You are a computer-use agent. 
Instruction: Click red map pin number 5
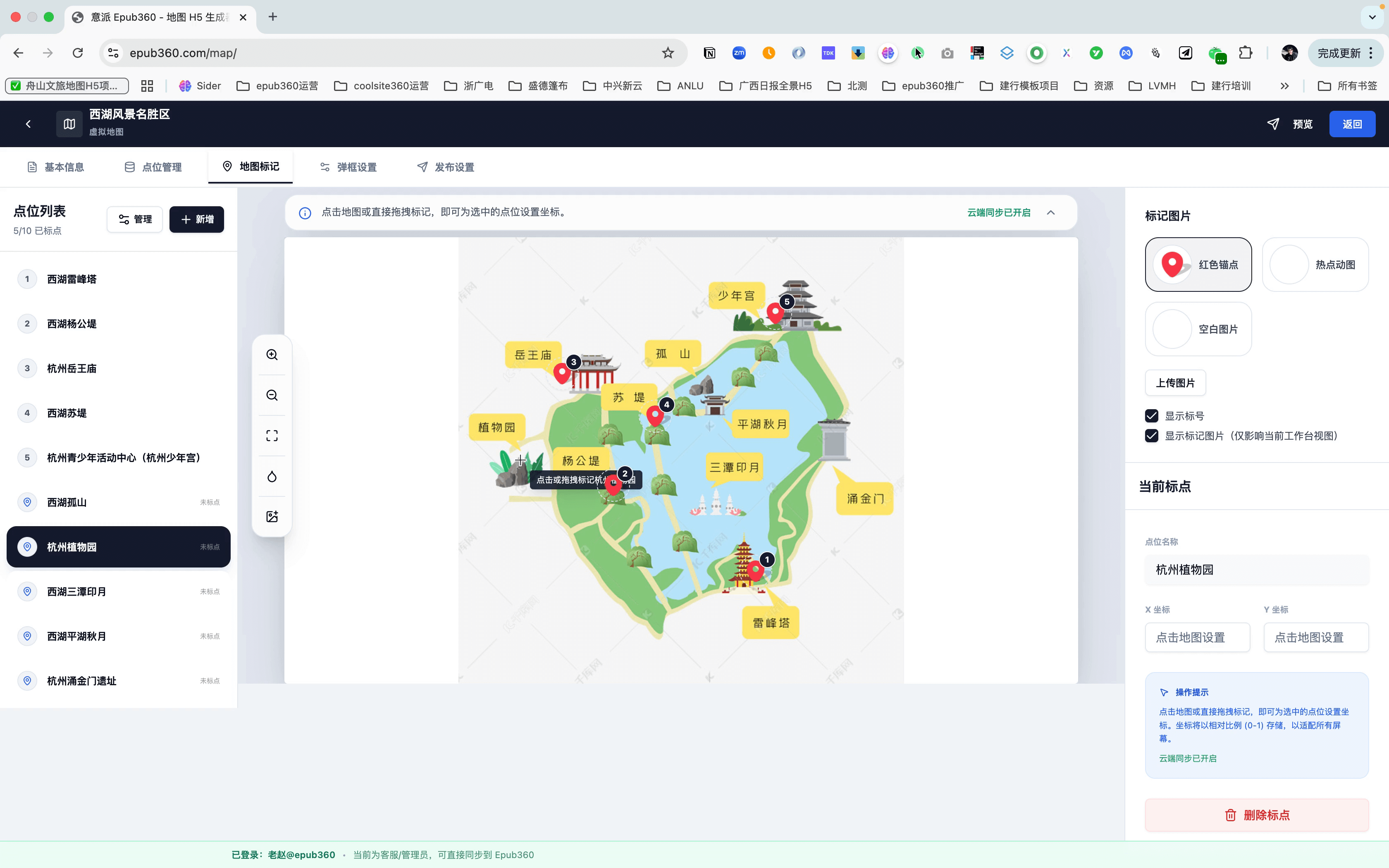[775, 313]
